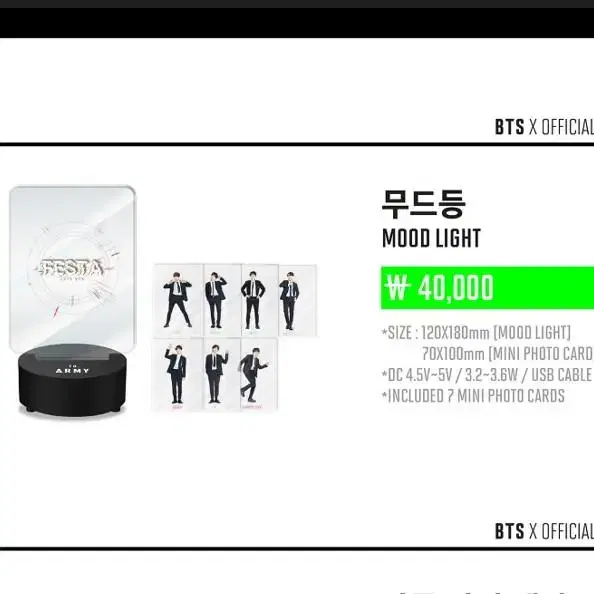Click the INCLUDED 7 MINI PHOTO CARDS line
Viewport: 594px width, 594px height.
coord(473,396)
